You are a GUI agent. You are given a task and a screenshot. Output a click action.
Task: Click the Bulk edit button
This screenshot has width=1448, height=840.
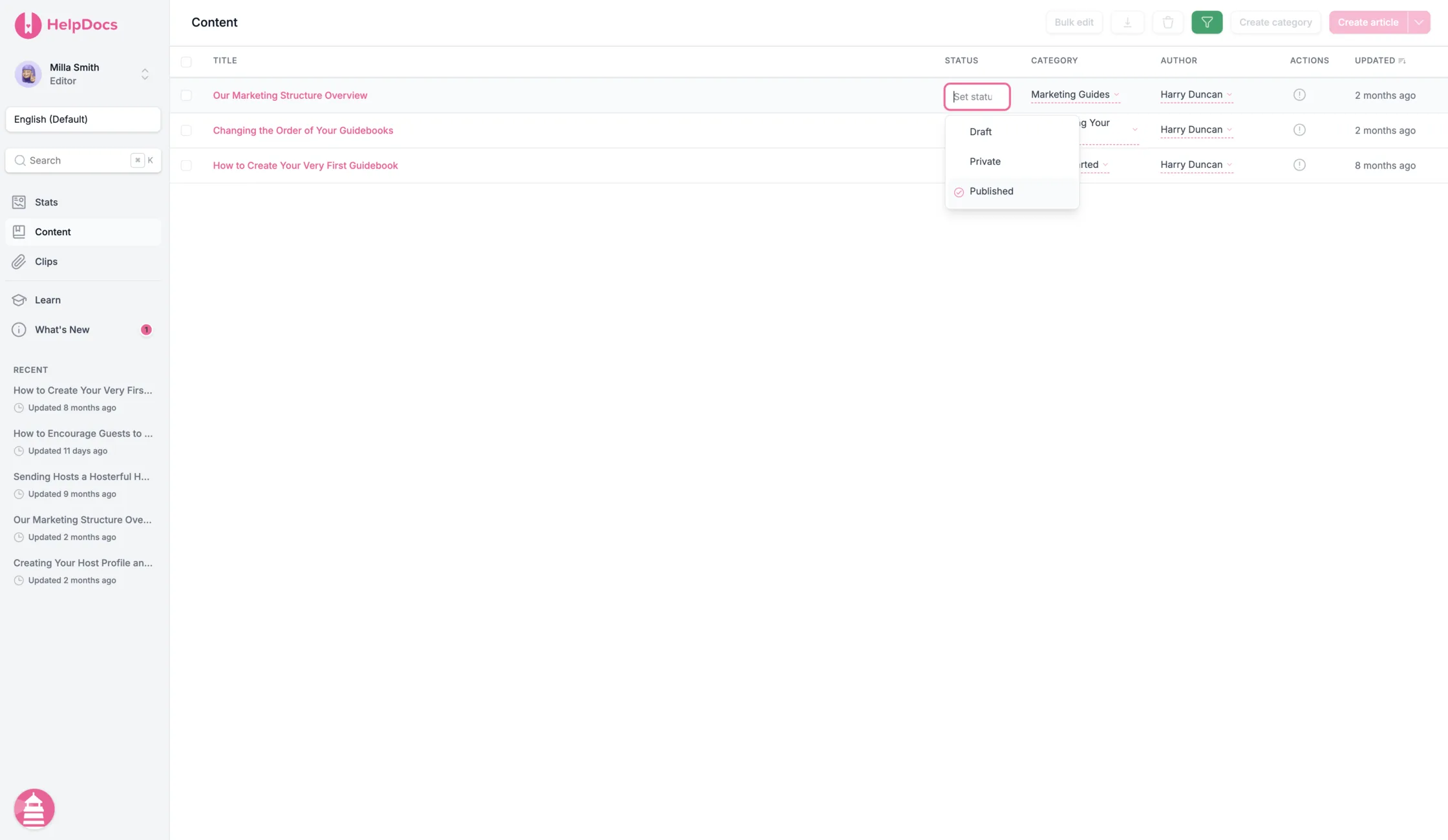(x=1074, y=23)
